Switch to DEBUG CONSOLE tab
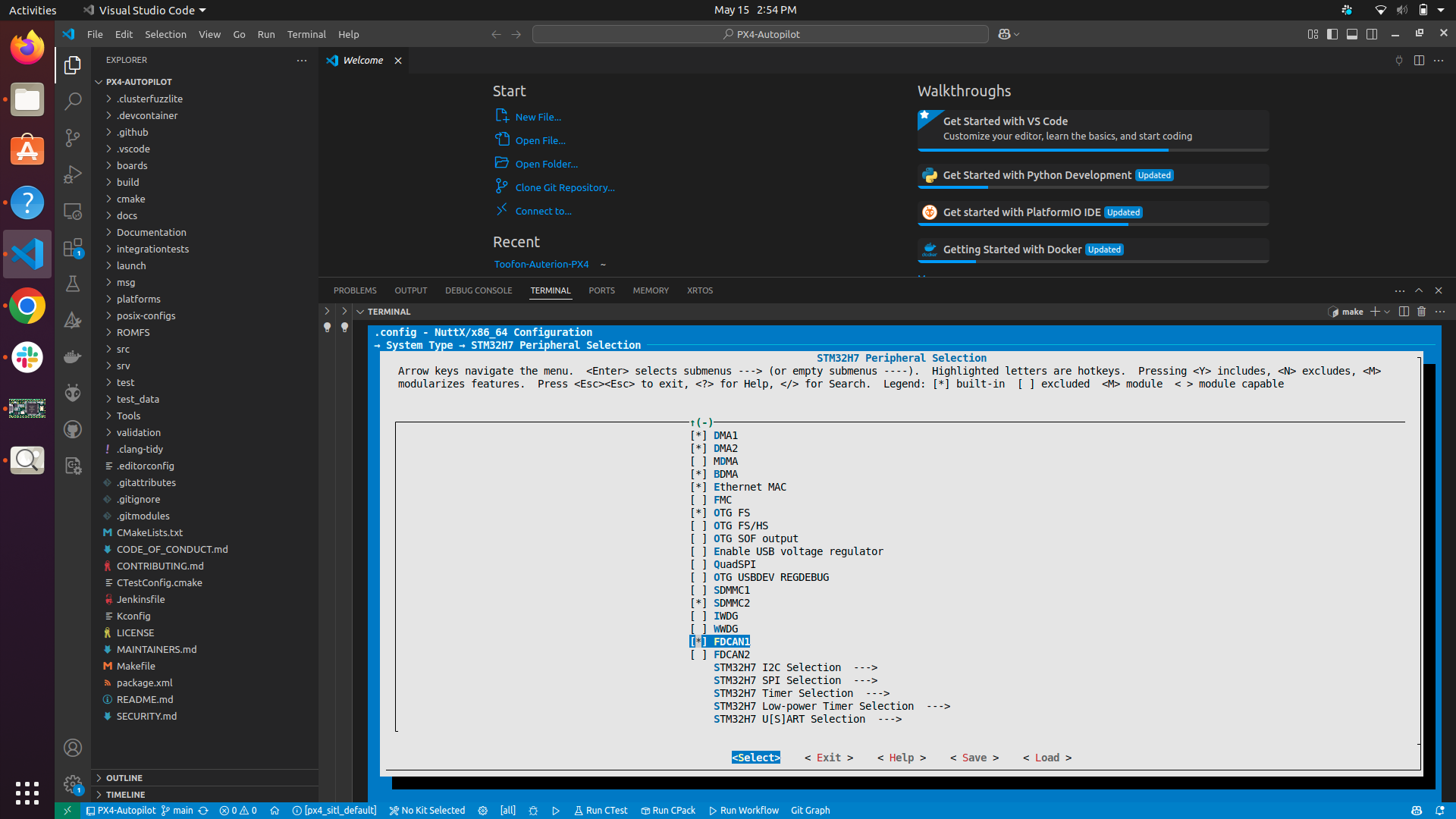The image size is (1456, 819). tap(479, 290)
